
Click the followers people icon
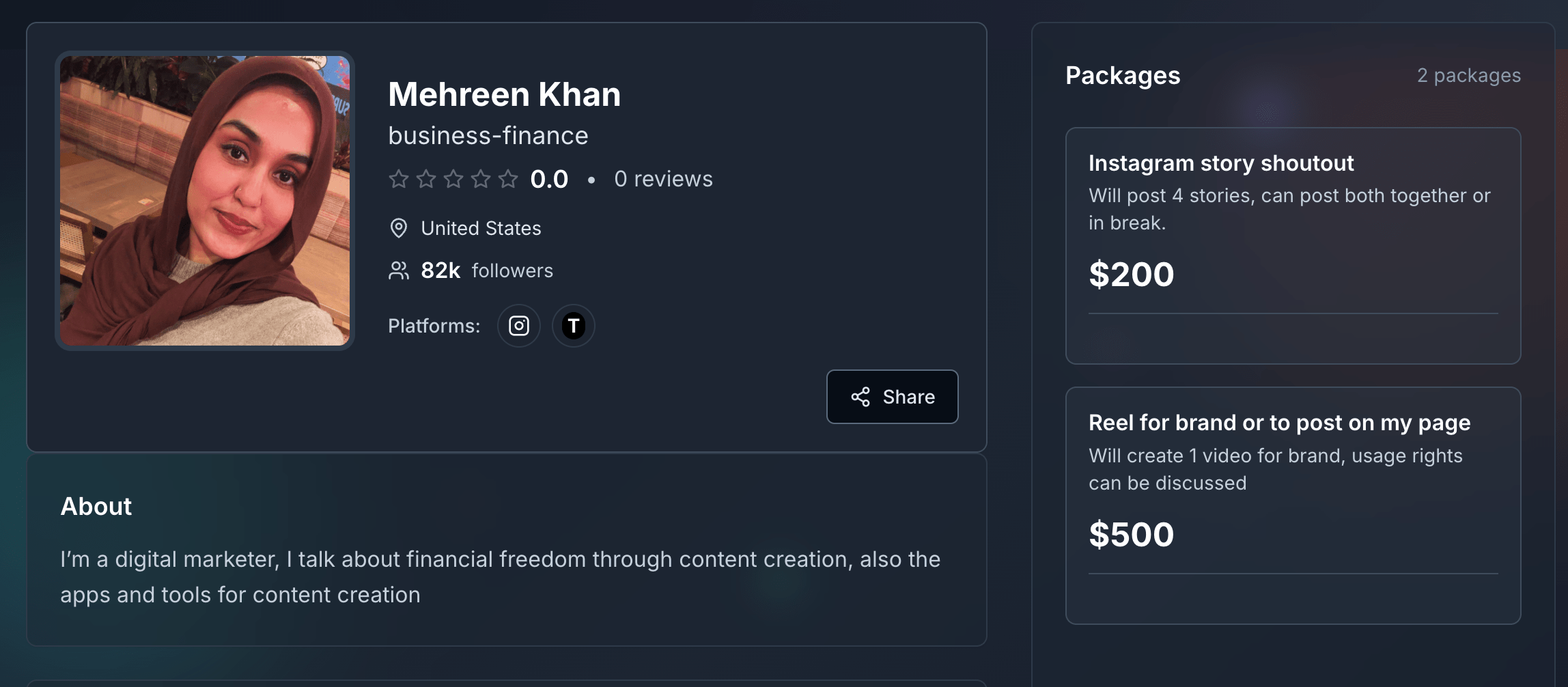click(x=398, y=270)
